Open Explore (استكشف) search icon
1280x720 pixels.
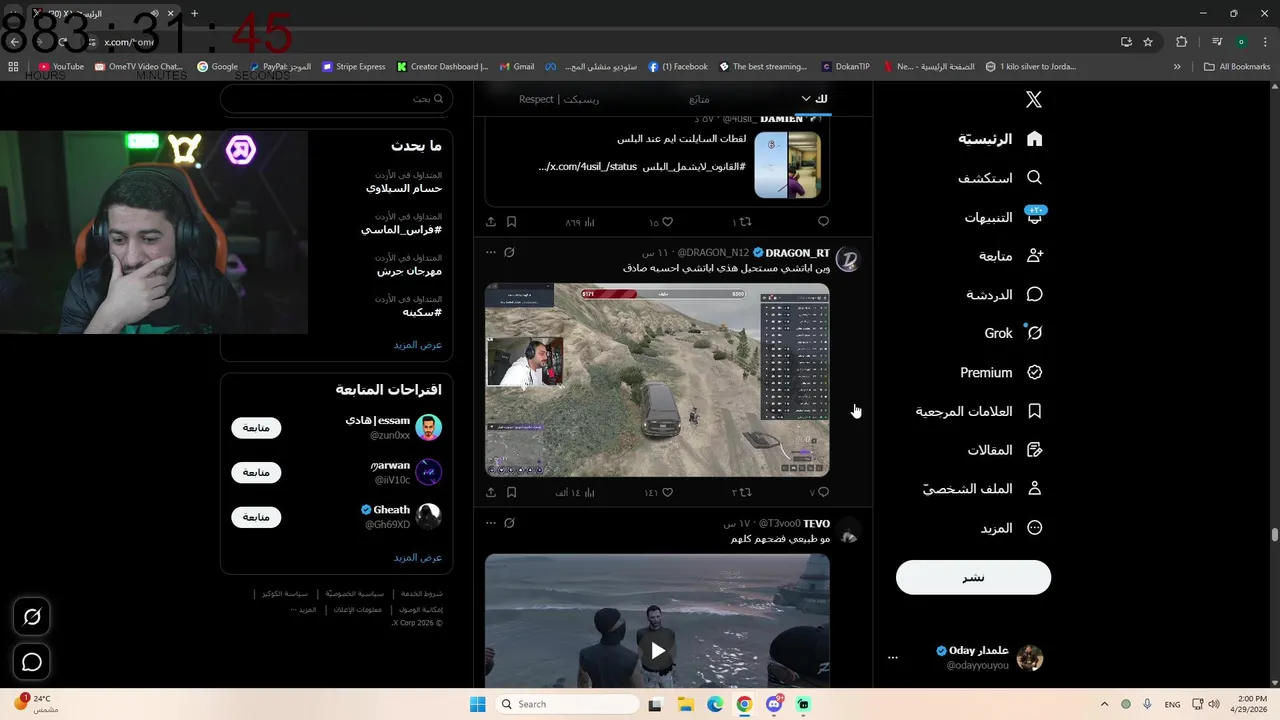coord(1035,178)
